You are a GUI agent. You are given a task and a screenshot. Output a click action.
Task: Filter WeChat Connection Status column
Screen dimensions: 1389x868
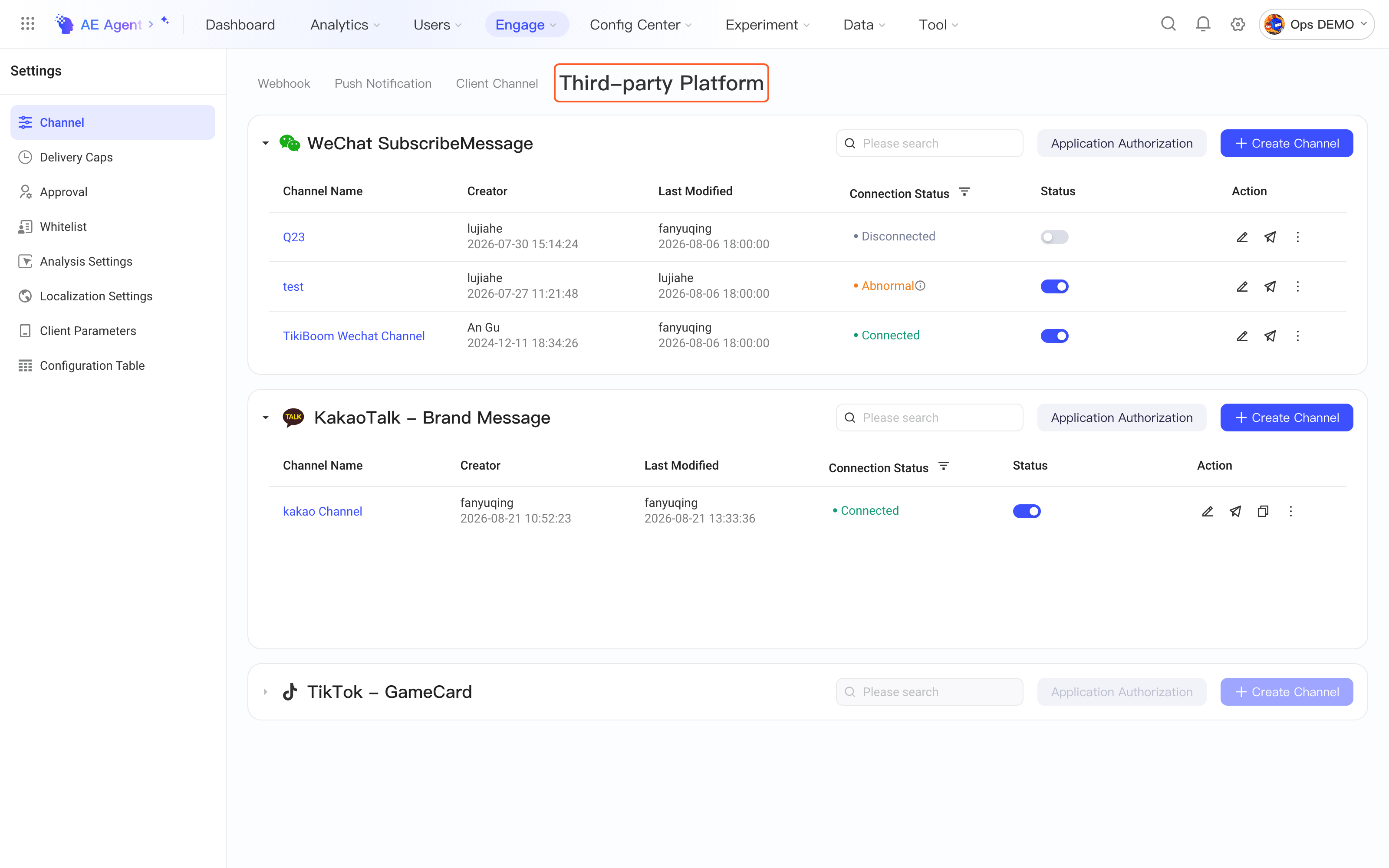tap(965, 192)
